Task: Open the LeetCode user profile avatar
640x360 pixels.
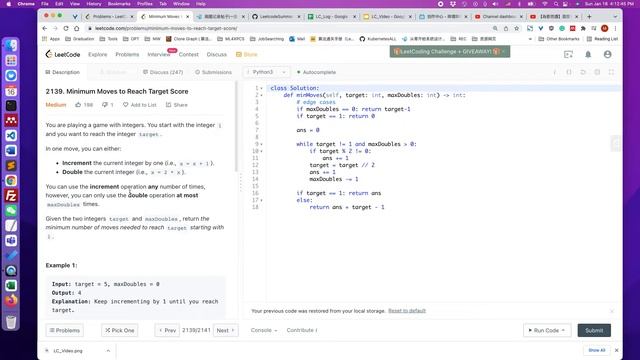Action: tap(607, 54)
